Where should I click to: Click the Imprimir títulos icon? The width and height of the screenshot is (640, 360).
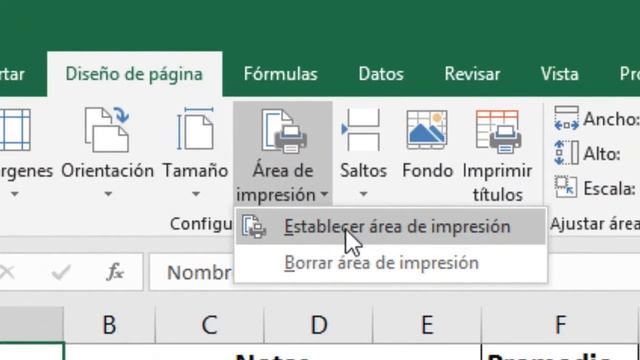498,131
